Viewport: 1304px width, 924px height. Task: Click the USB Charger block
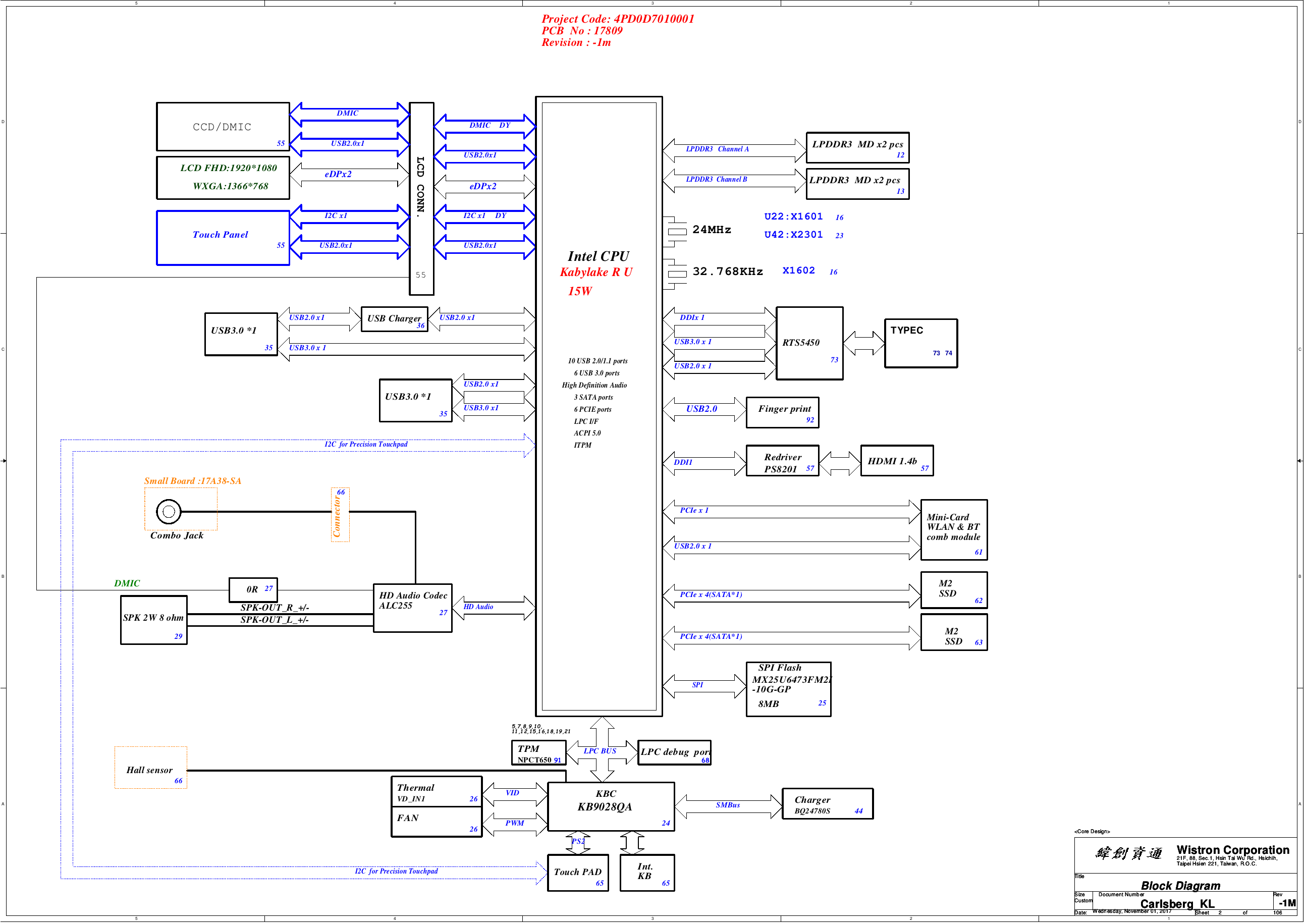[x=394, y=318]
